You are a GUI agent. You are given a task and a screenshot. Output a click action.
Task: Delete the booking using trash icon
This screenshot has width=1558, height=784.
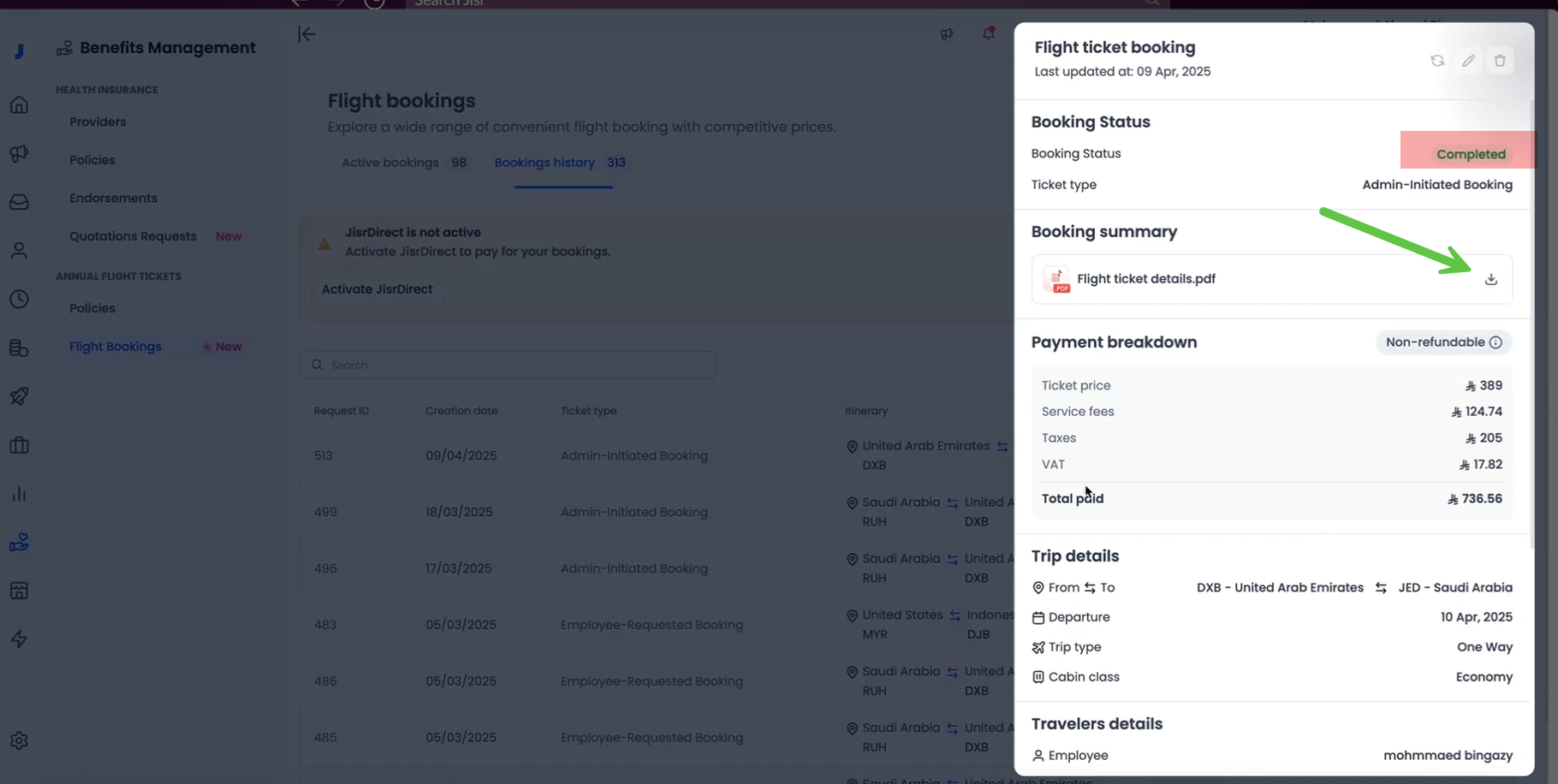tap(1500, 61)
